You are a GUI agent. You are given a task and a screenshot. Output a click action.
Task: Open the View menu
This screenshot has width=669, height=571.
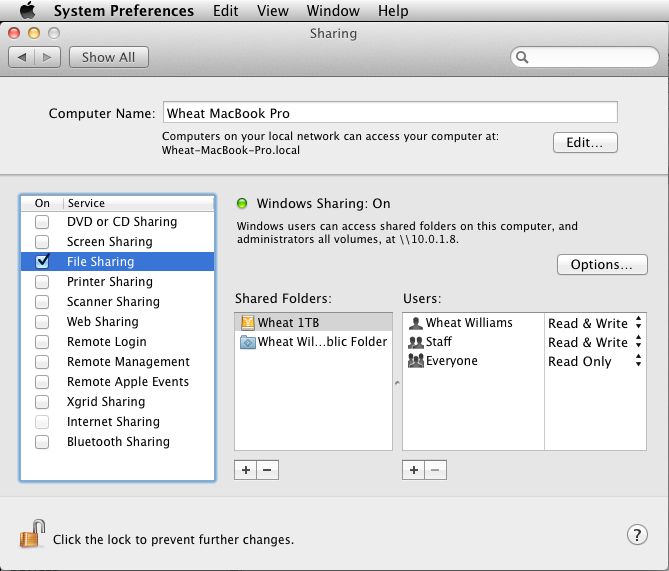(273, 11)
